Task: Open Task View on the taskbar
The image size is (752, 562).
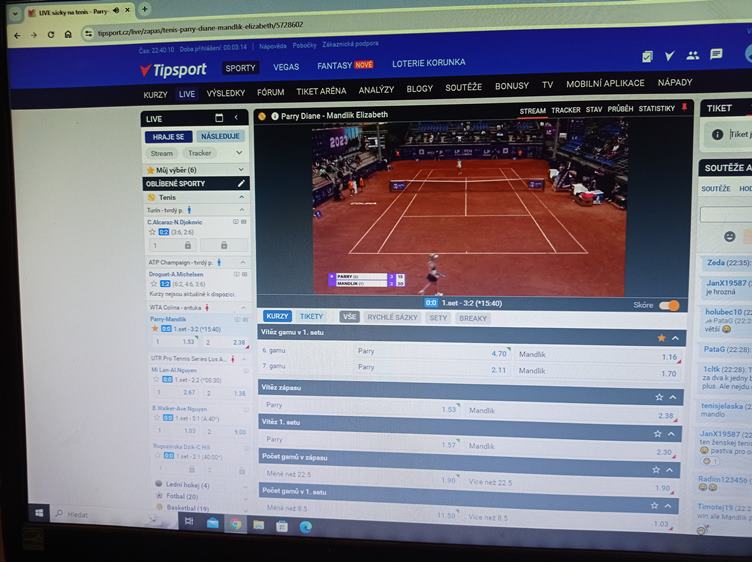Action: (189, 521)
